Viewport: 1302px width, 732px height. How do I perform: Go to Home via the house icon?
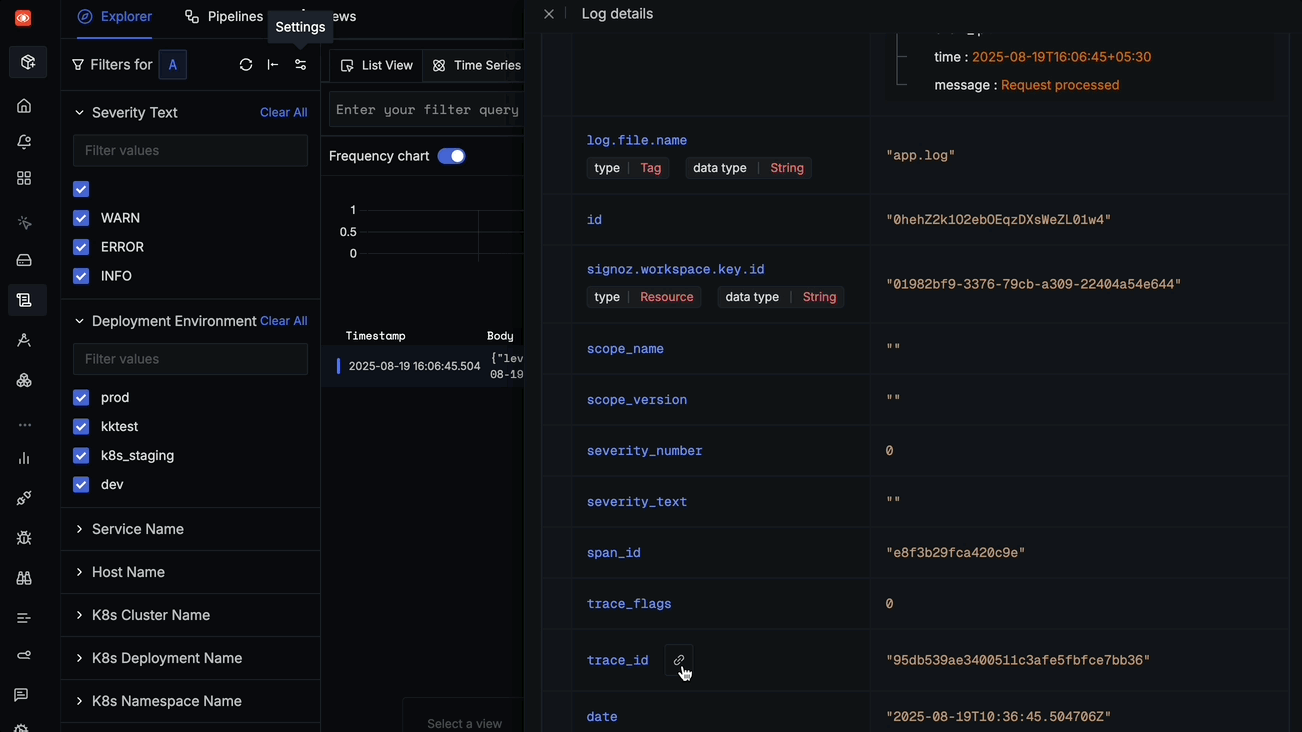click(x=24, y=106)
